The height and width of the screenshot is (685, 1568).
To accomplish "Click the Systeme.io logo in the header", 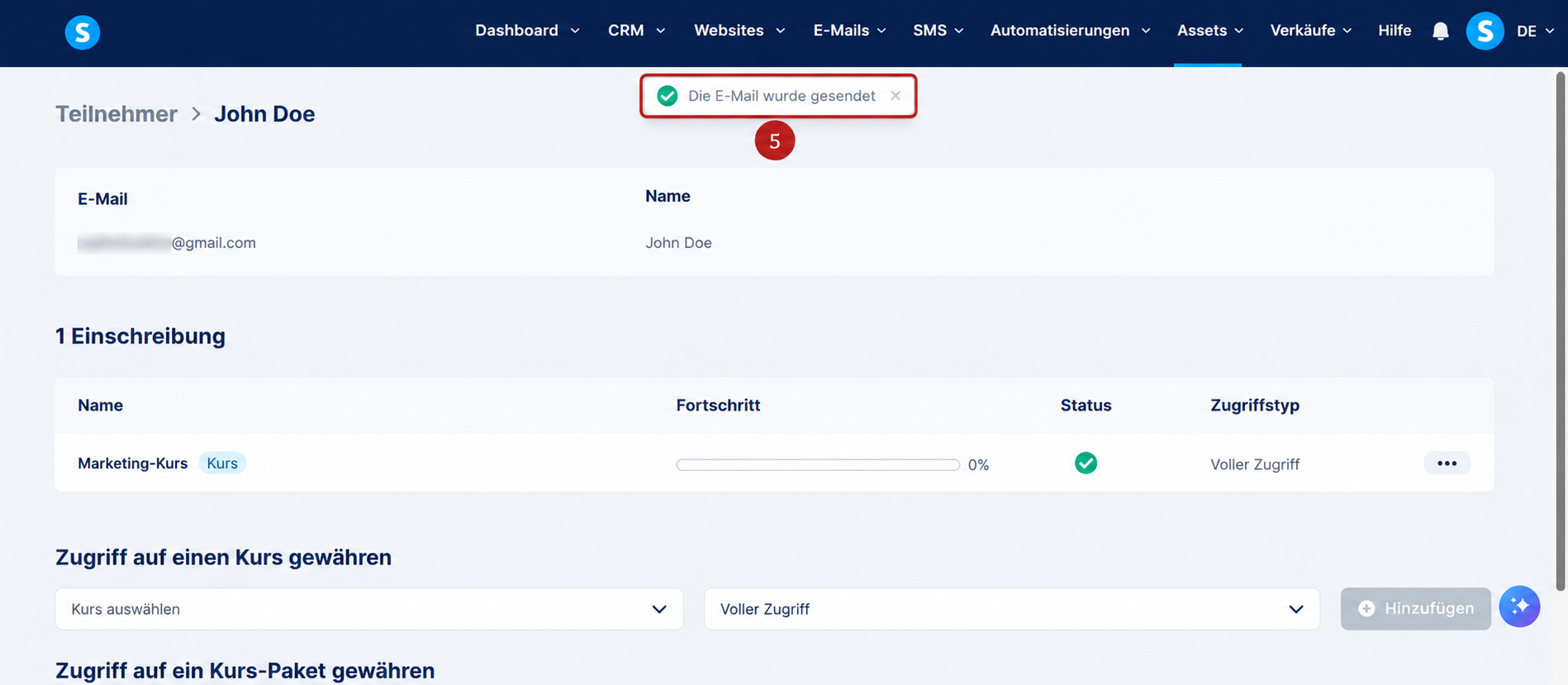I will point(83,32).
